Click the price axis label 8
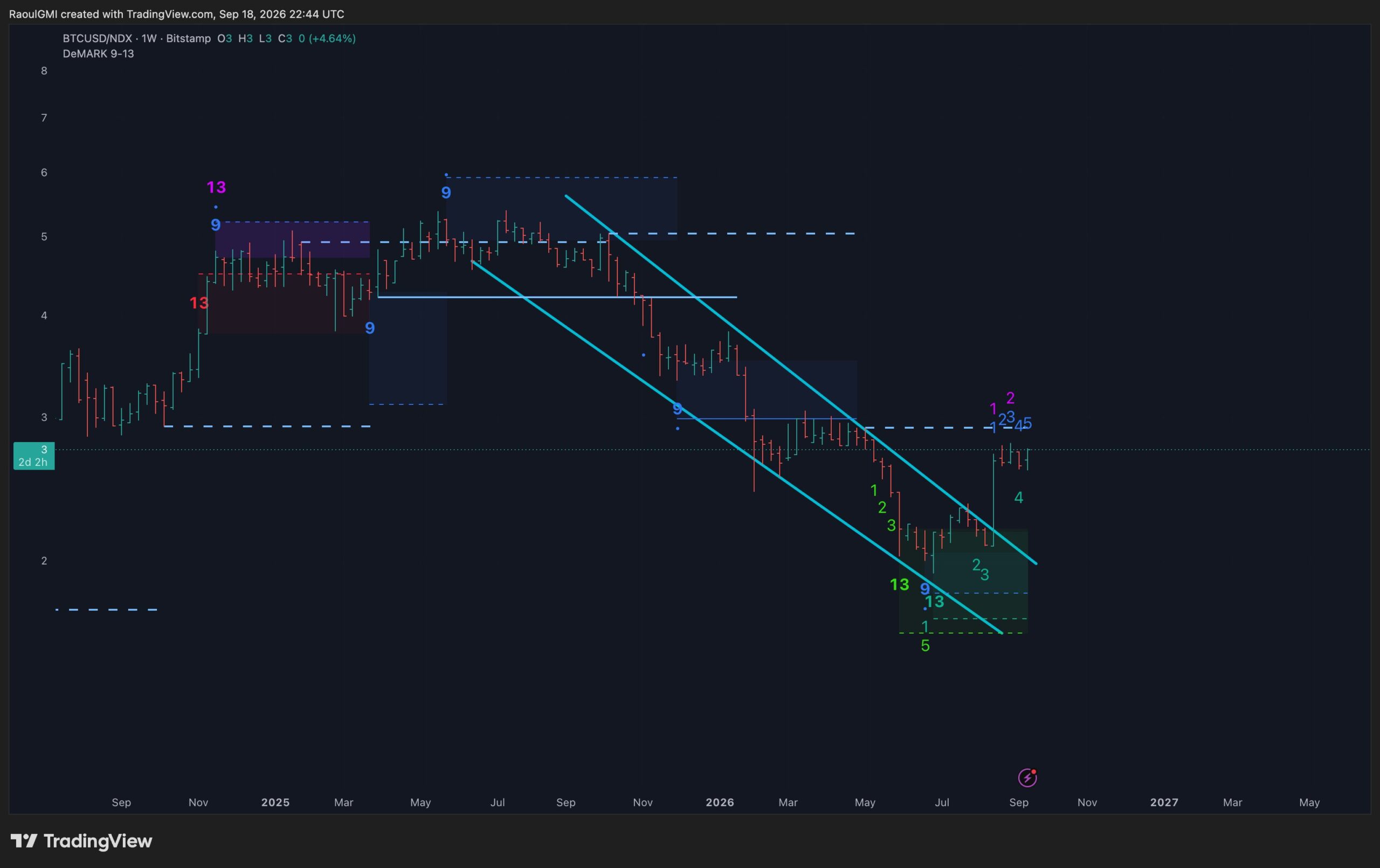 pos(44,71)
